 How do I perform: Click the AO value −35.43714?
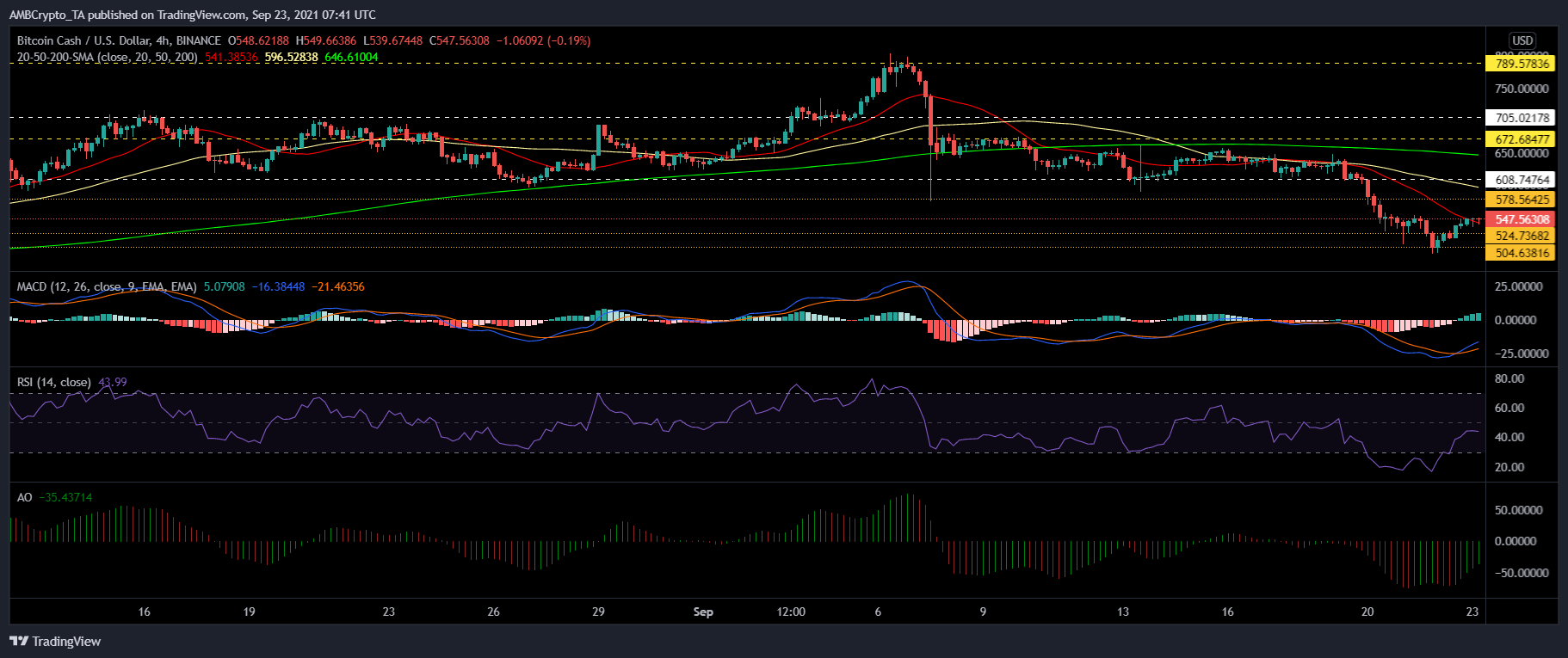tap(65, 497)
